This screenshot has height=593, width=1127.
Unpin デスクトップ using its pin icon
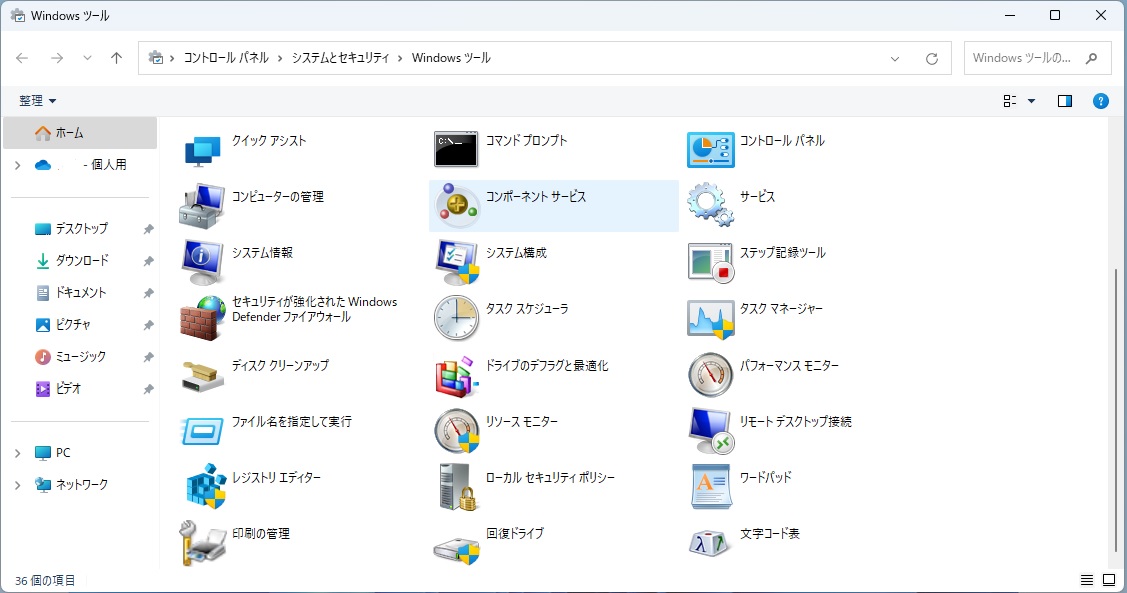148,229
